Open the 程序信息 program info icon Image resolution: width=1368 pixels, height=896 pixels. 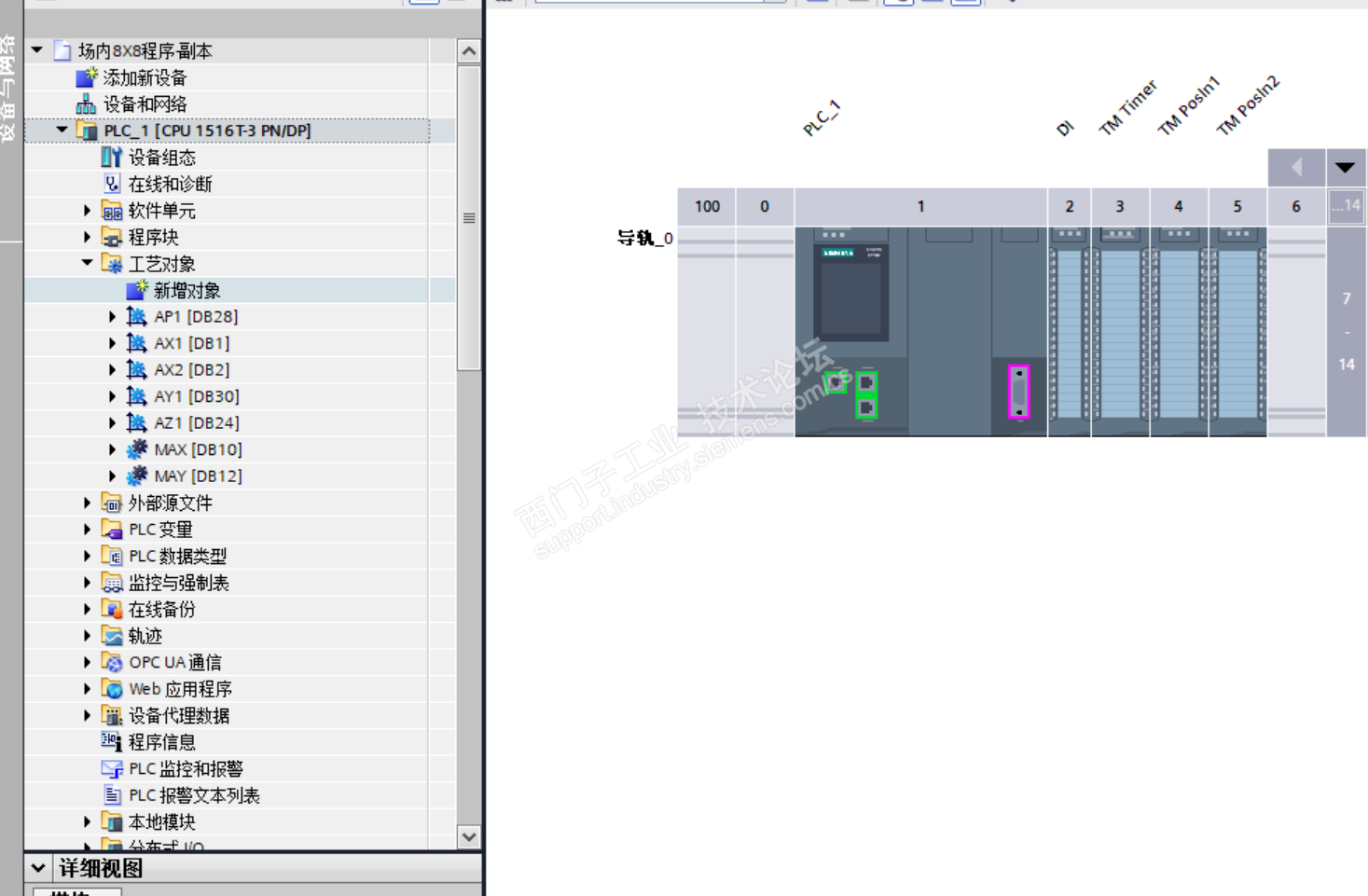coord(112,742)
